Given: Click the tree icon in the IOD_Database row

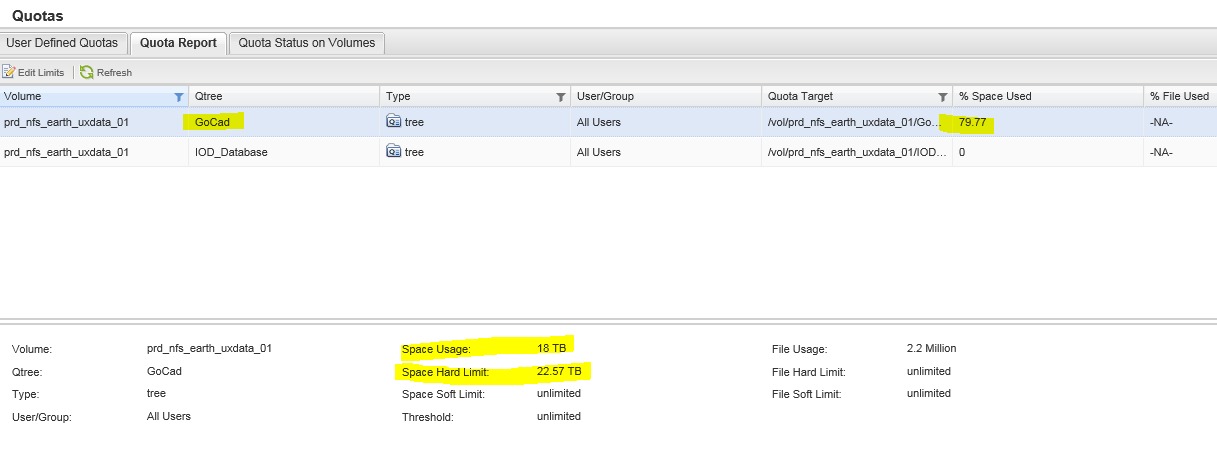Looking at the screenshot, I should pos(394,152).
